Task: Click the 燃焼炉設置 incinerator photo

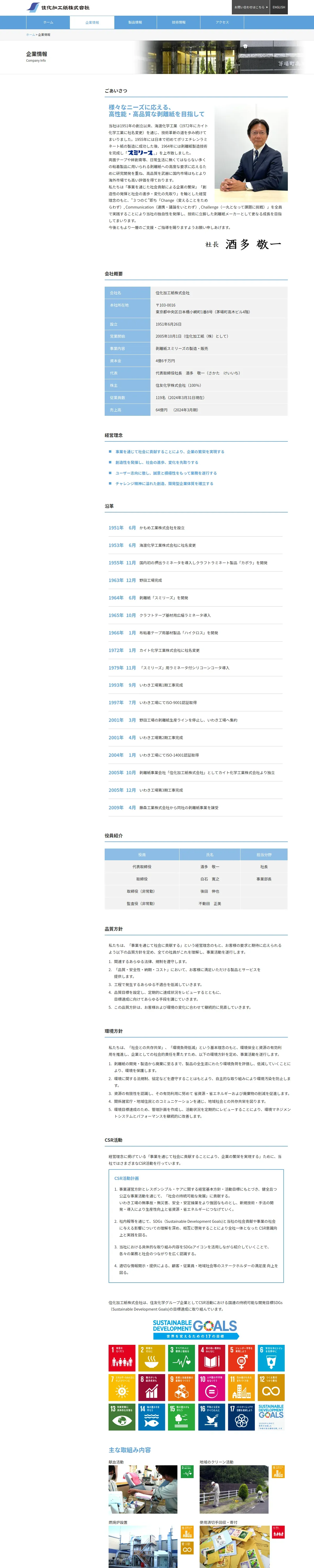Action: 143,1547
